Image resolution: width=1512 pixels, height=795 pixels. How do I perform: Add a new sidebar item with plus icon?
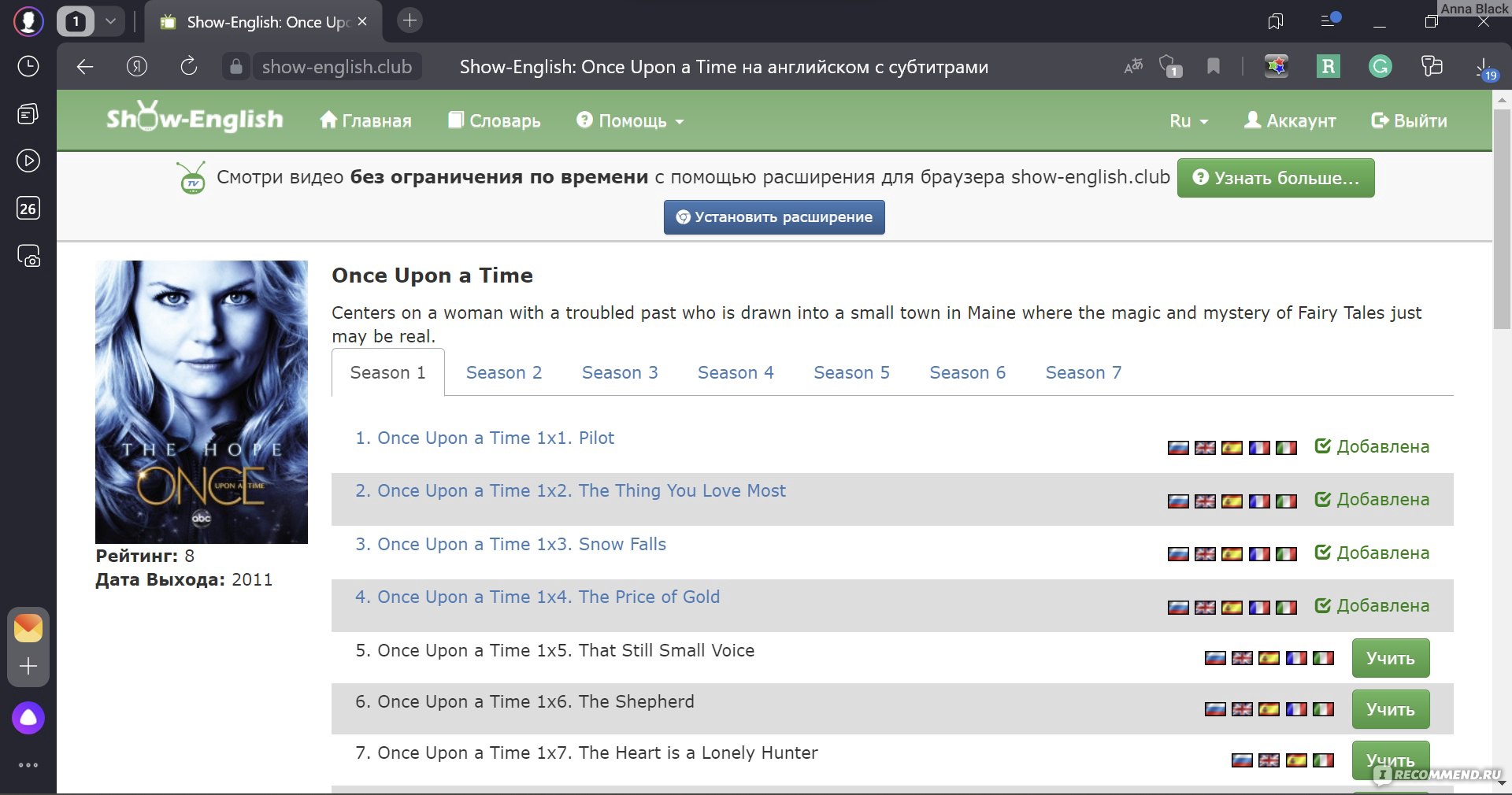[28, 666]
